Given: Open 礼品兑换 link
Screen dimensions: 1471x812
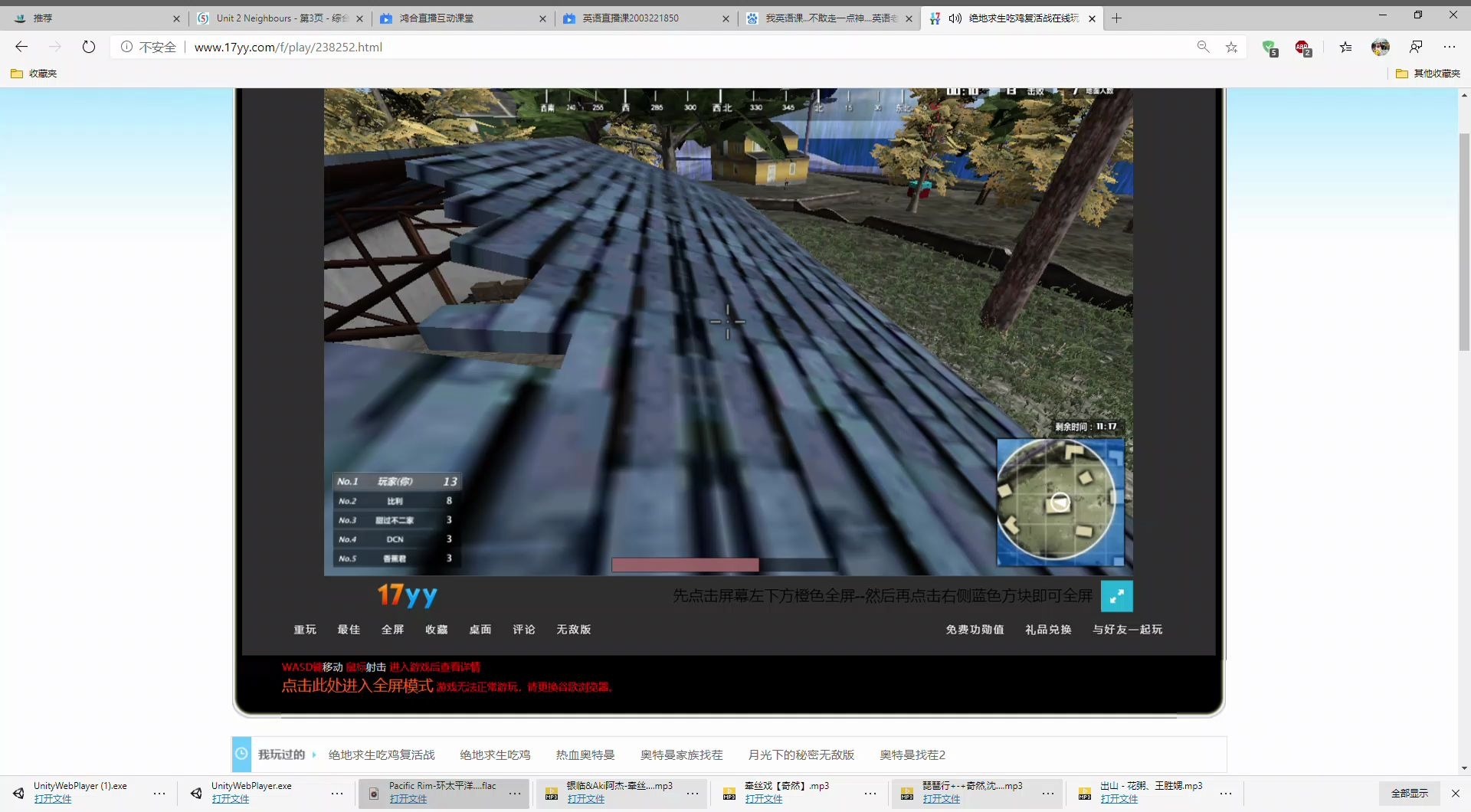Looking at the screenshot, I should [x=1048, y=629].
